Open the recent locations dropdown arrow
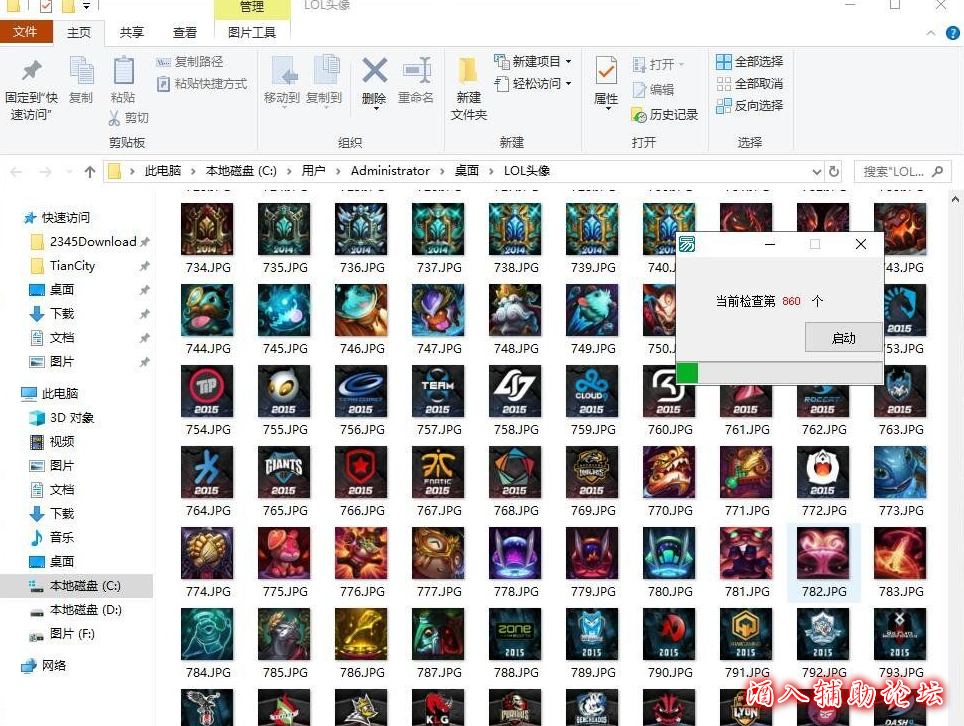964x726 pixels. pyautogui.click(x=69, y=172)
